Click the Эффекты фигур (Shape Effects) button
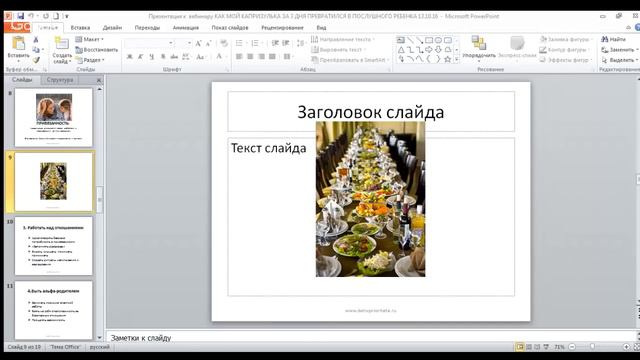This screenshot has height=360, width=640. pos(565,60)
